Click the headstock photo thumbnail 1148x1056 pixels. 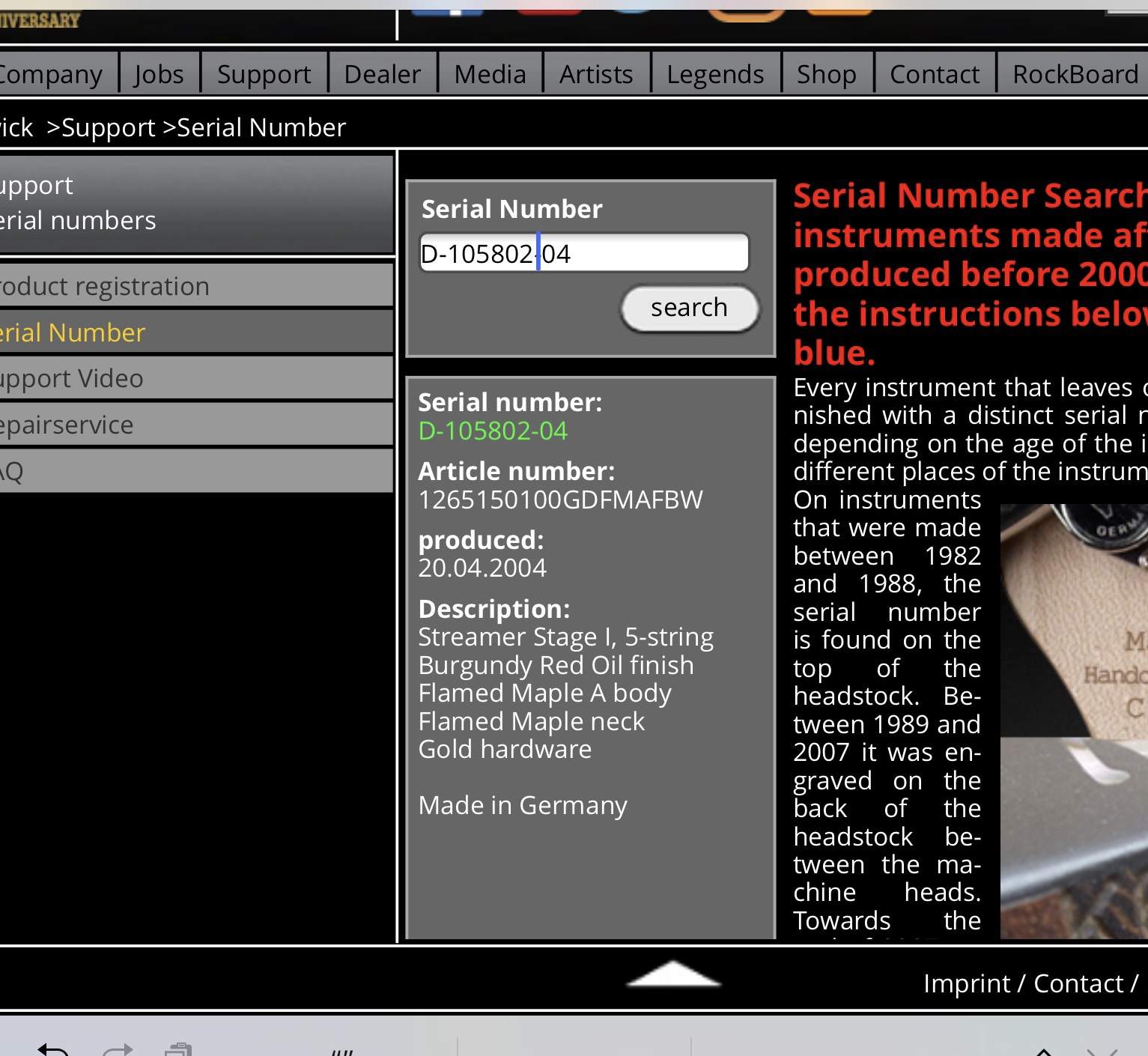point(1074,721)
